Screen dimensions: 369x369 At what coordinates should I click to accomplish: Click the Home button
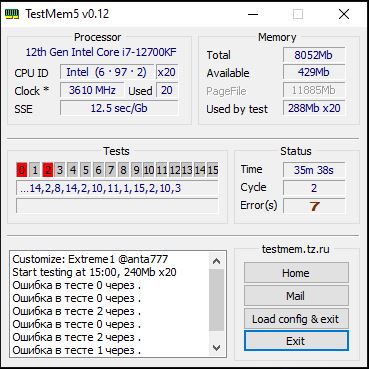tap(296, 273)
